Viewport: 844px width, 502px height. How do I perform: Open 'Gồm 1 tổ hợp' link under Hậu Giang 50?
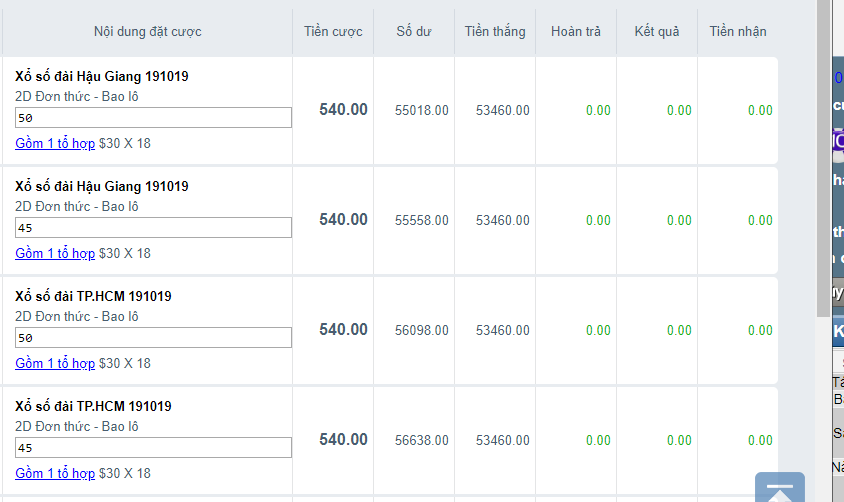point(55,144)
